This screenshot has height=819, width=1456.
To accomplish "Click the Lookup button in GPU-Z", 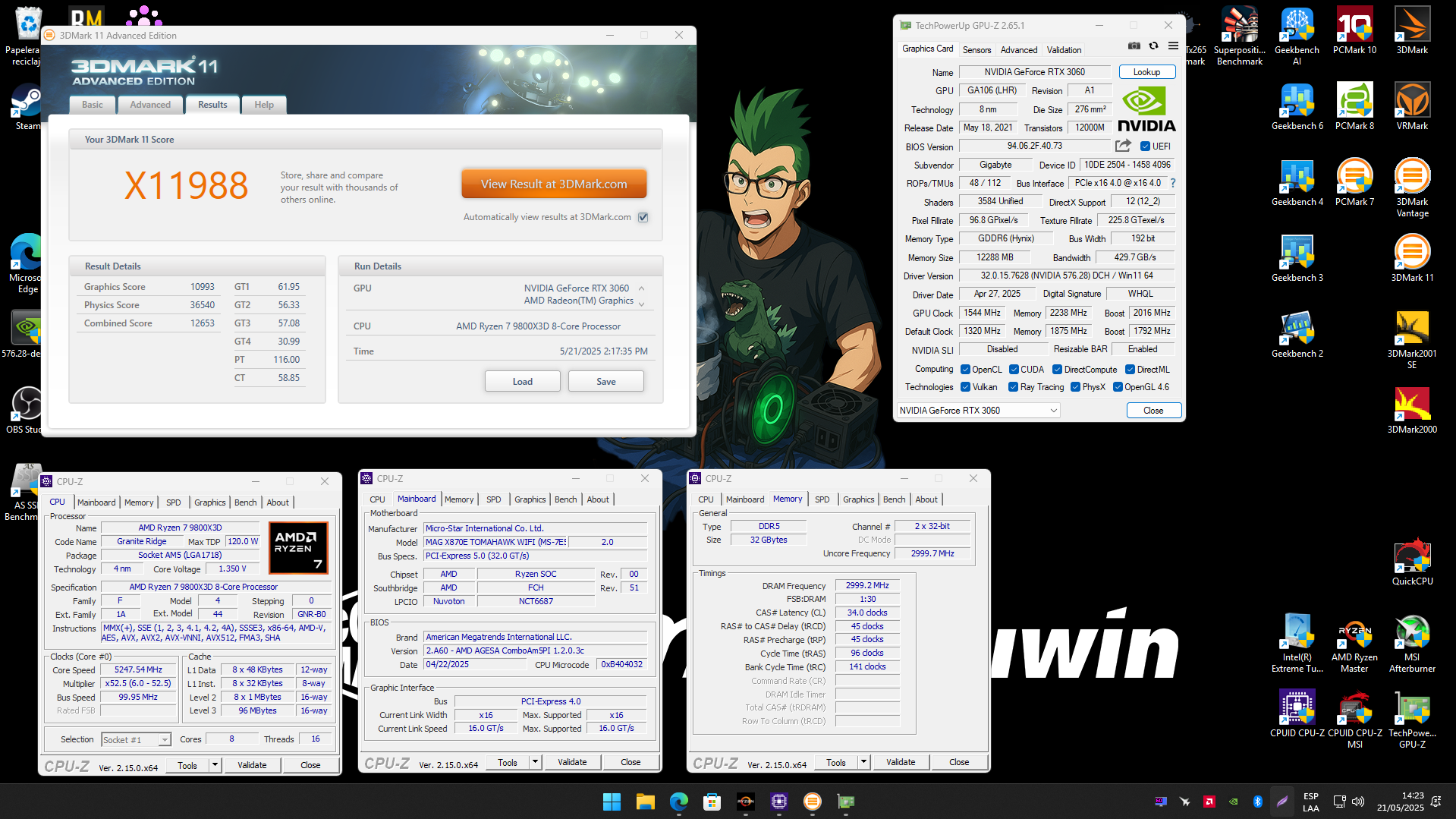I will (x=1146, y=72).
